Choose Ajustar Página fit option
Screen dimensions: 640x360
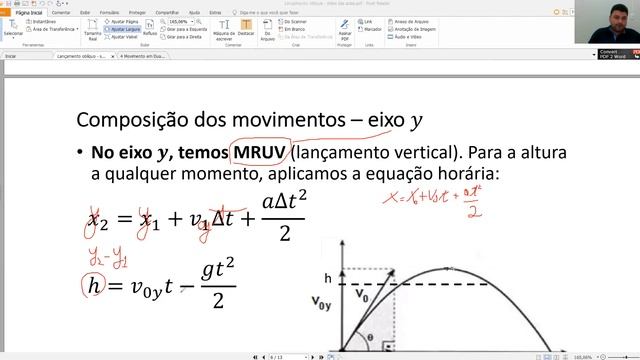pyautogui.click(x=121, y=22)
